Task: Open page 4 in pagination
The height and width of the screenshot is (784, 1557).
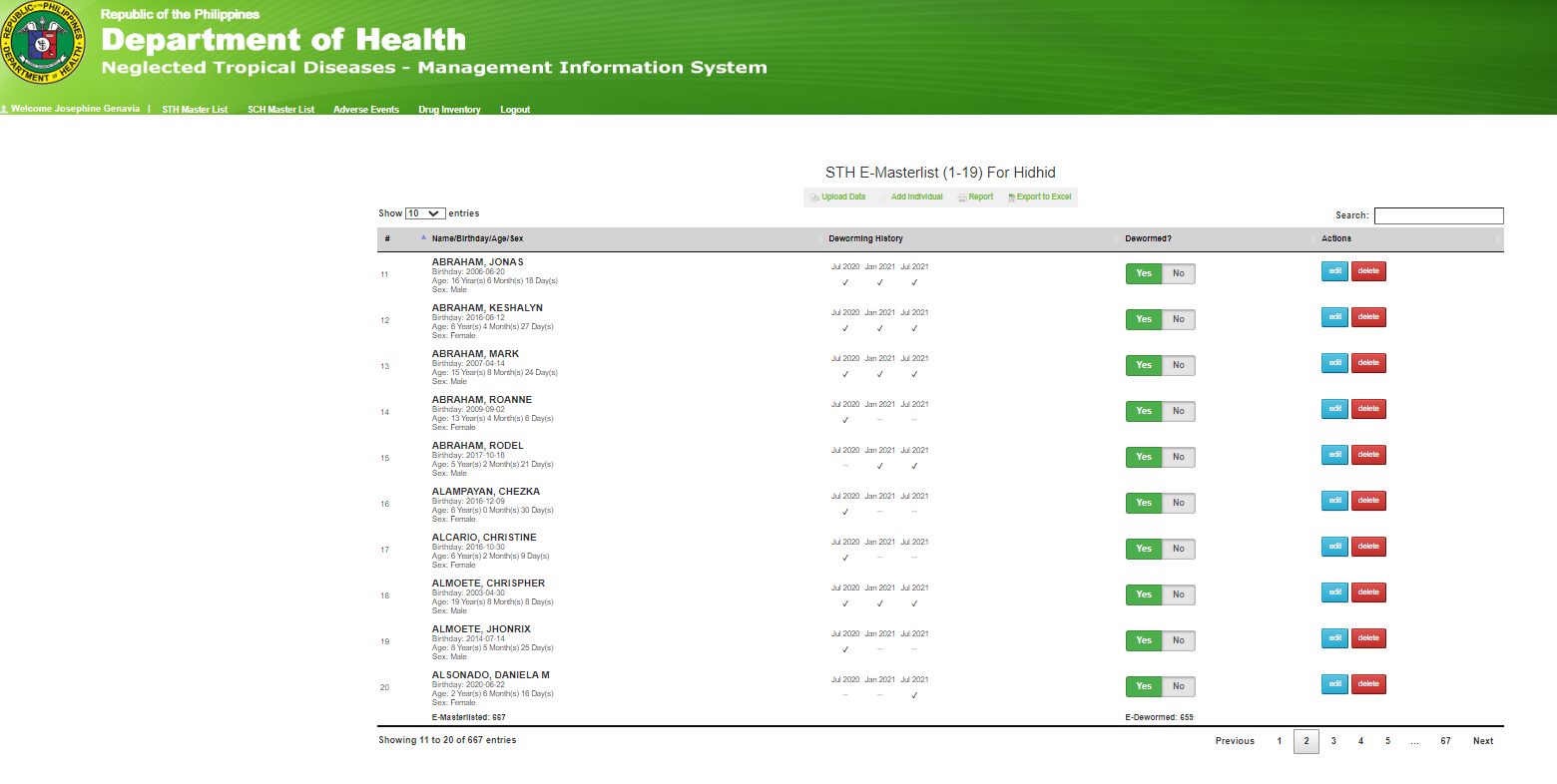Action: pyautogui.click(x=1360, y=741)
